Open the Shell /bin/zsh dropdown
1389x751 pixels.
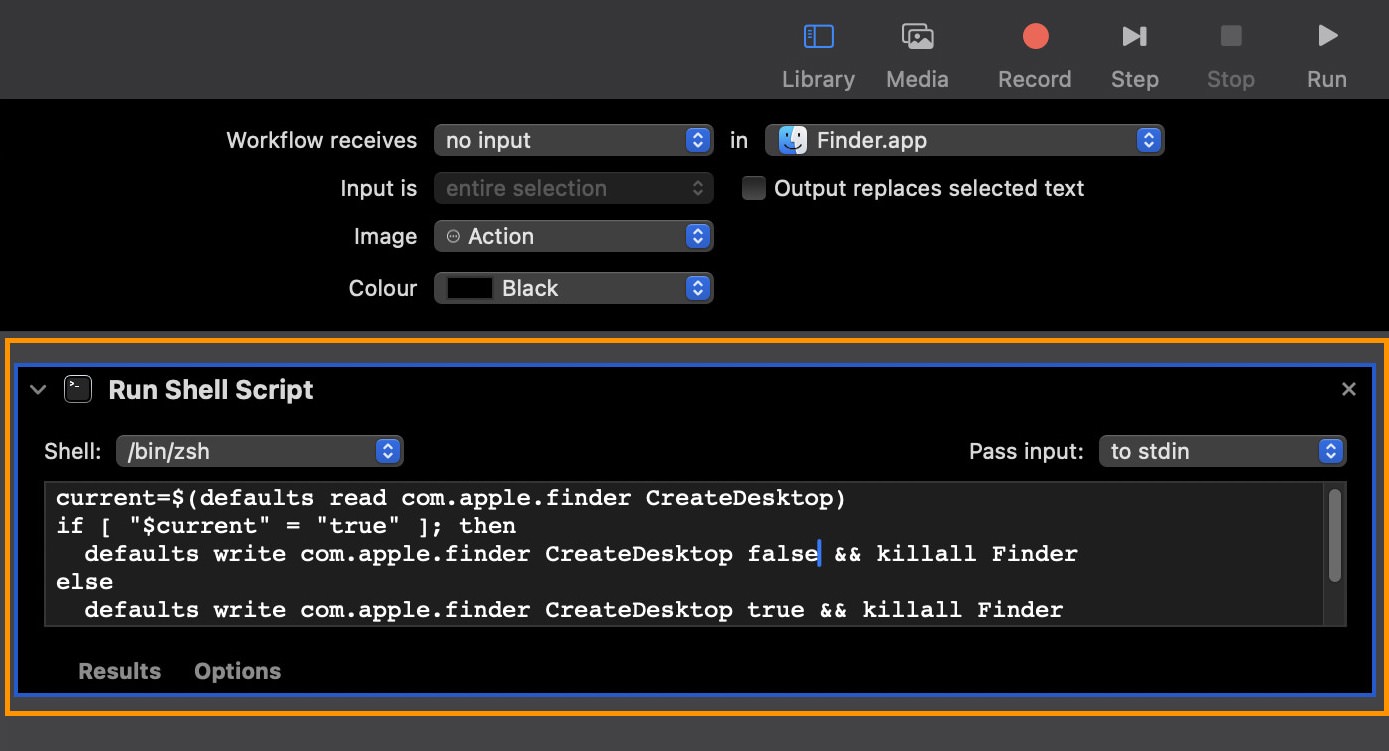coord(259,451)
